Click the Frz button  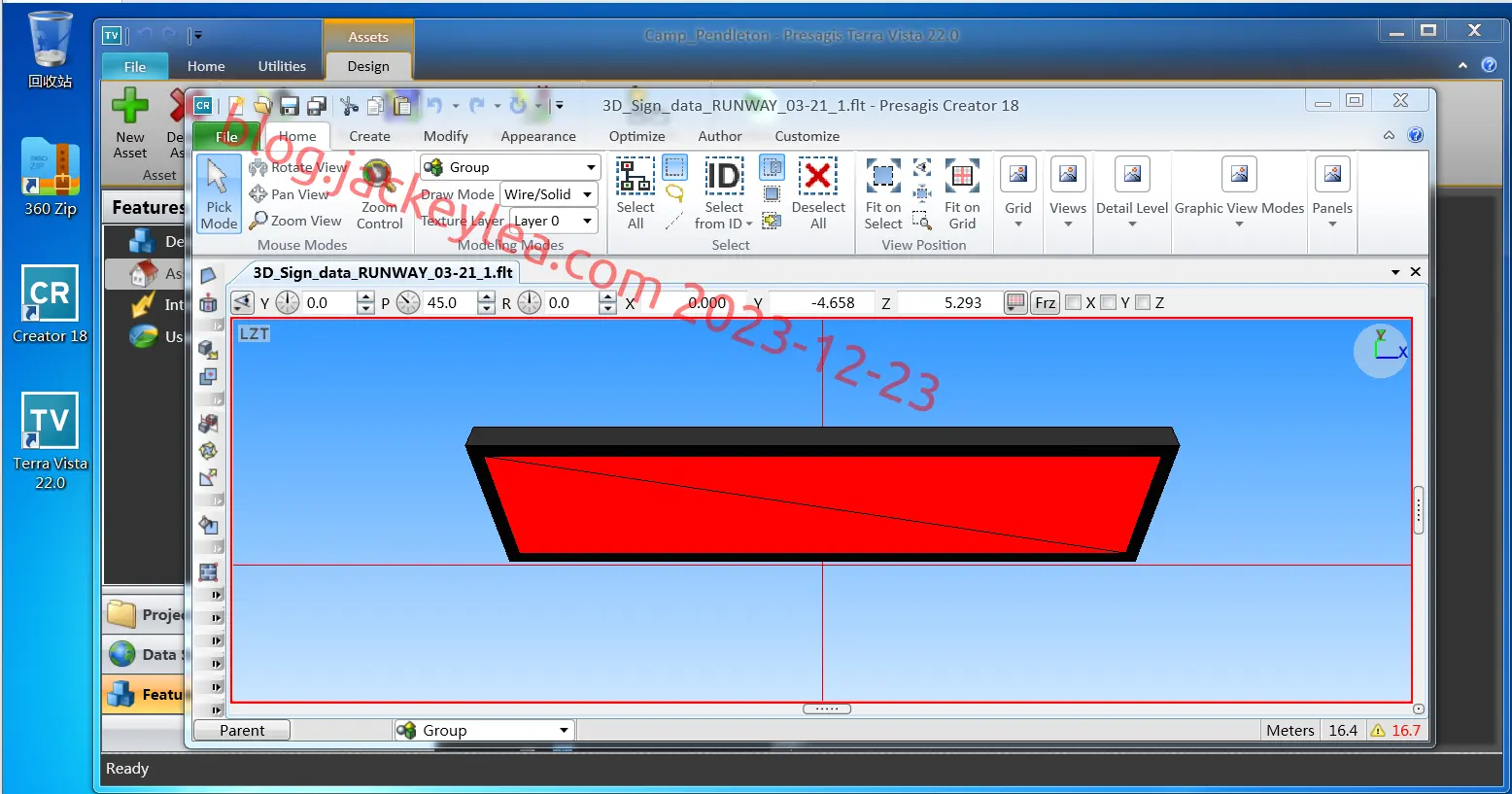click(x=1046, y=302)
